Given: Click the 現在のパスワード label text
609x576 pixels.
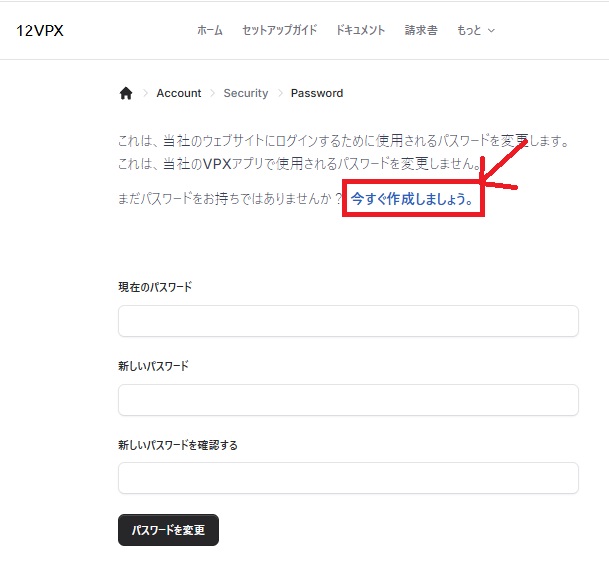Looking at the screenshot, I should 155,287.
